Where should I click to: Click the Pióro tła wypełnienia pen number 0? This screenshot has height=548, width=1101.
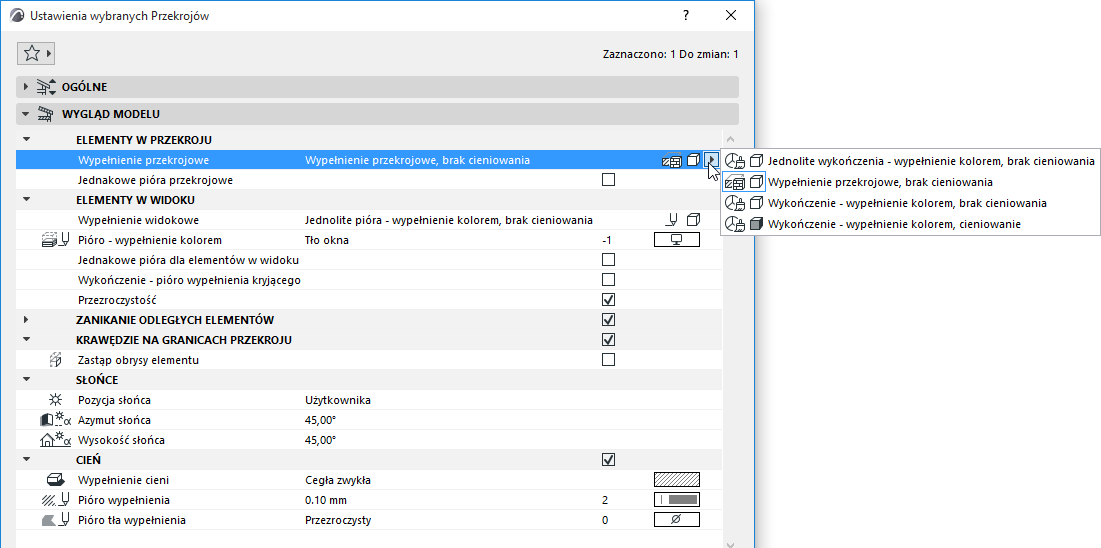point(605,521)
